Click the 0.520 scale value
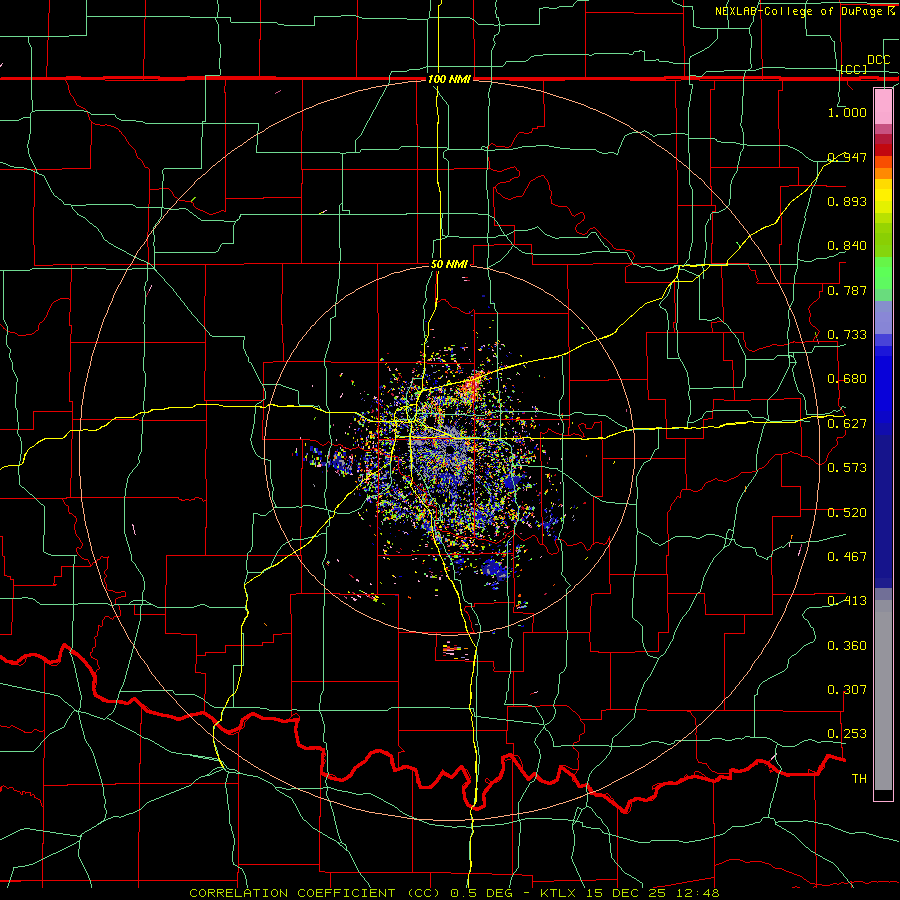The width and height of the screenshot is (900, 900). pyautogui.click(x=847, y=513)
